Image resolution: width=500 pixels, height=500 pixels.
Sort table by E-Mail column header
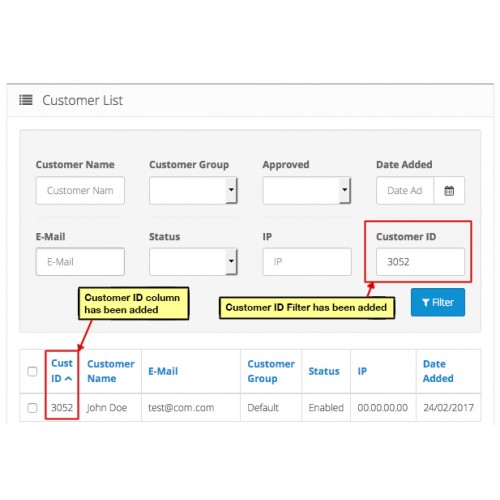click(163, 371)
